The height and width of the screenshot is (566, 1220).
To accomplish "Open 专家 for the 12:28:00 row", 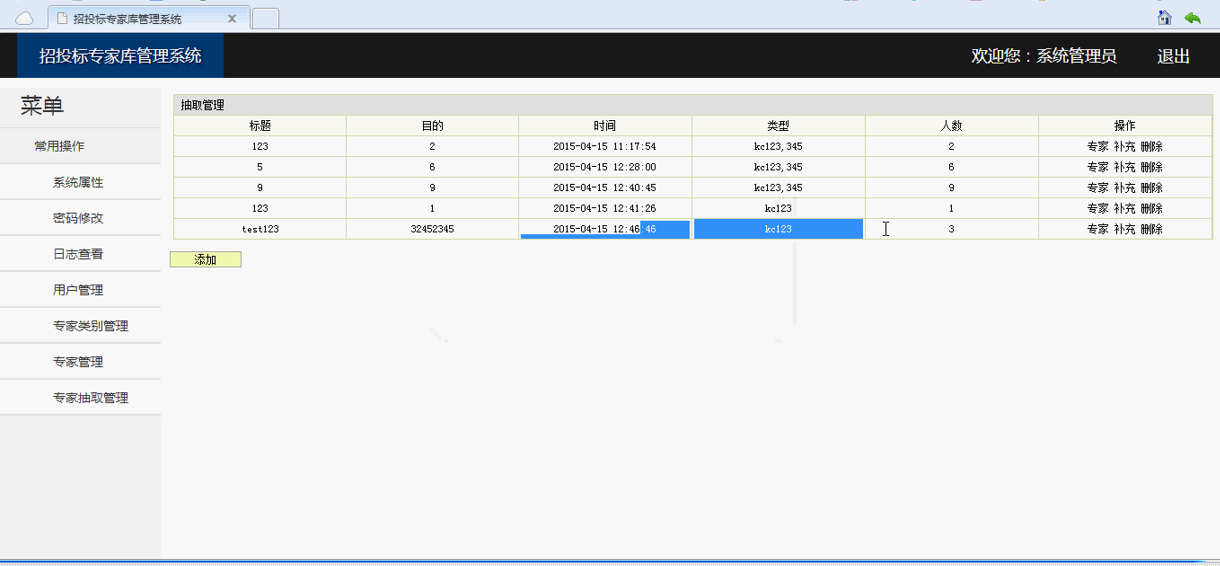I will tap(1097, 167).
